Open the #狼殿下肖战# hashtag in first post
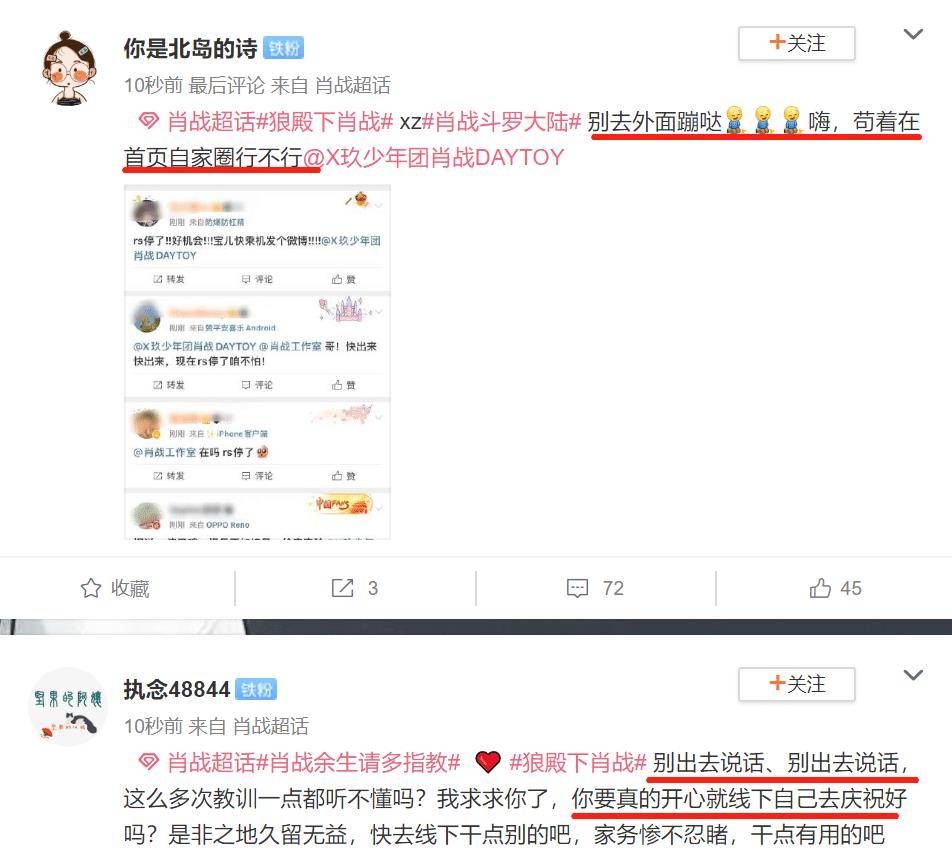Viewport: 952px width, 855px height. click(x=324, y=121)
